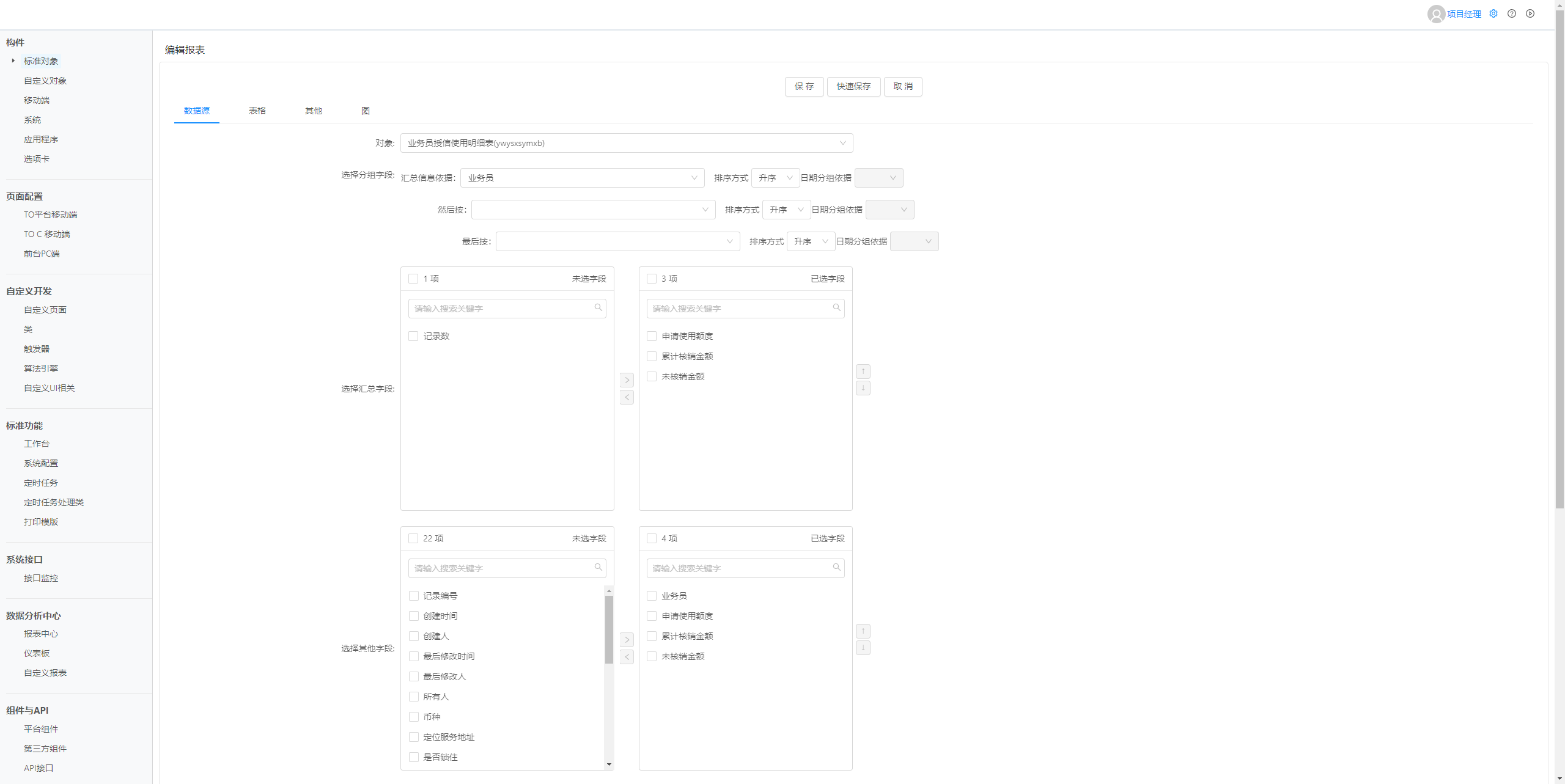Image resolution: width=1565 pixels, height=784 pixels.
Task: Click search icon in selected summary fields
Action: pyautogui.click(x=836, y=307)
